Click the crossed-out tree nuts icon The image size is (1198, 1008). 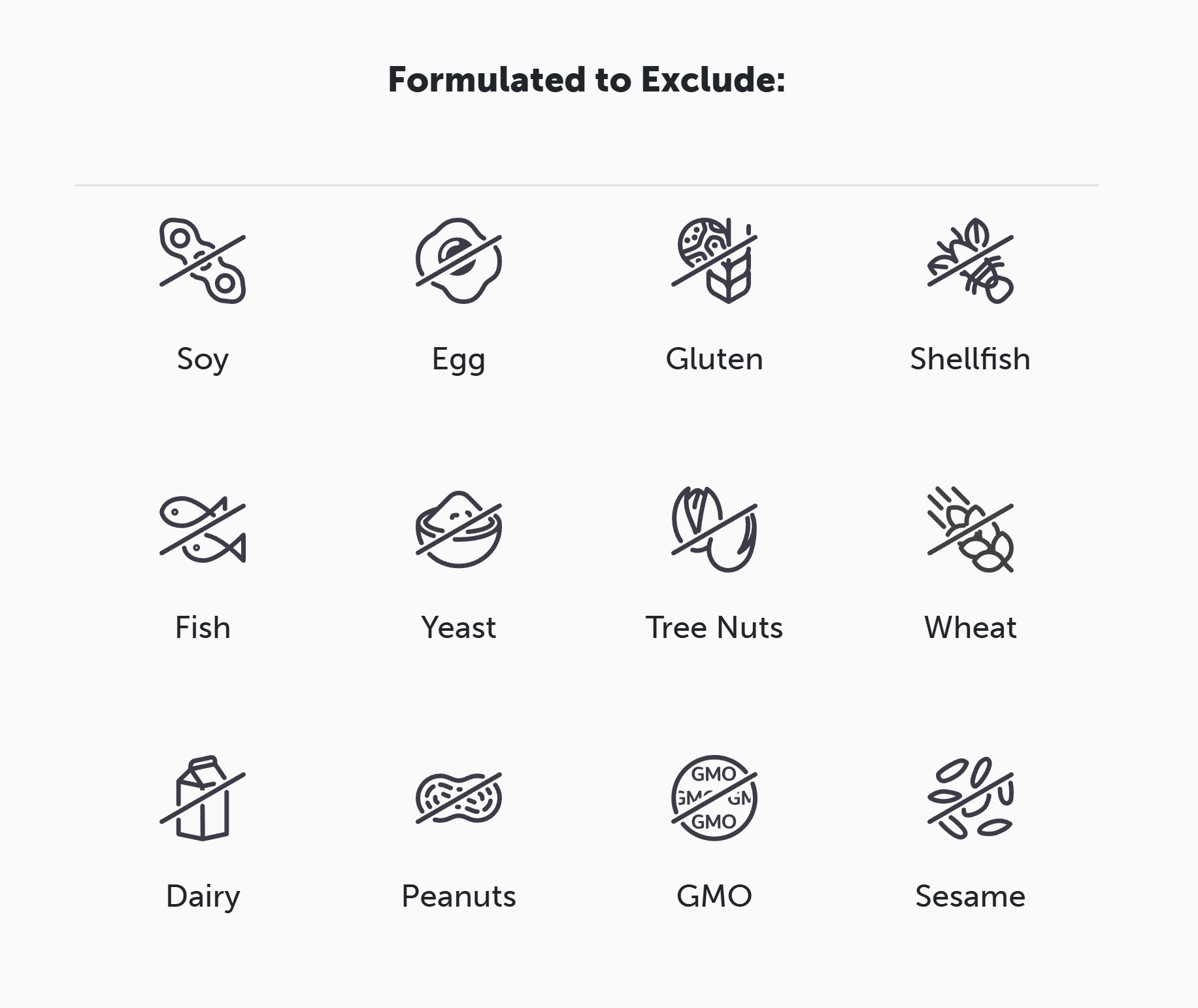coord(714,529)
